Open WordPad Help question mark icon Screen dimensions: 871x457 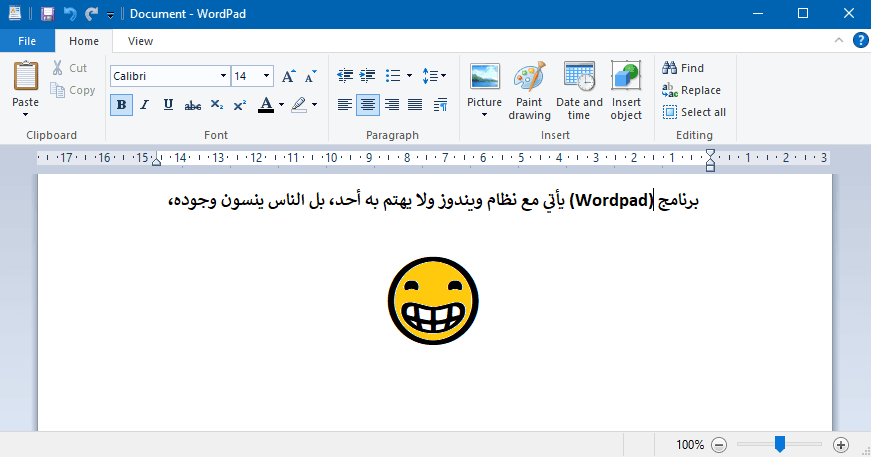pyautogui.click(x=860, y=41)
